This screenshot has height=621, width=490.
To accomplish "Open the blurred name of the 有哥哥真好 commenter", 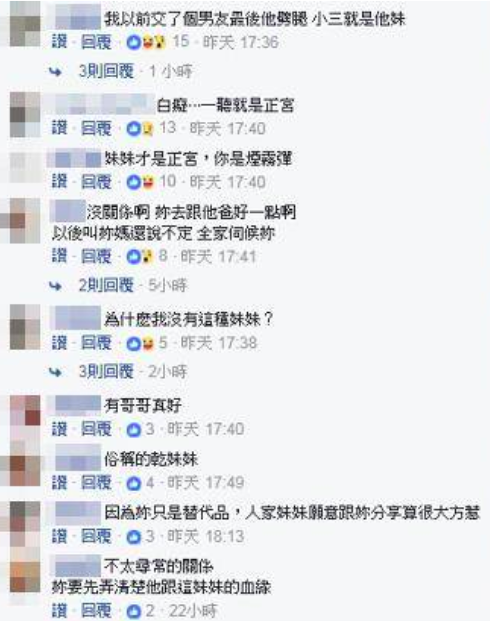I will coord(78,405).
